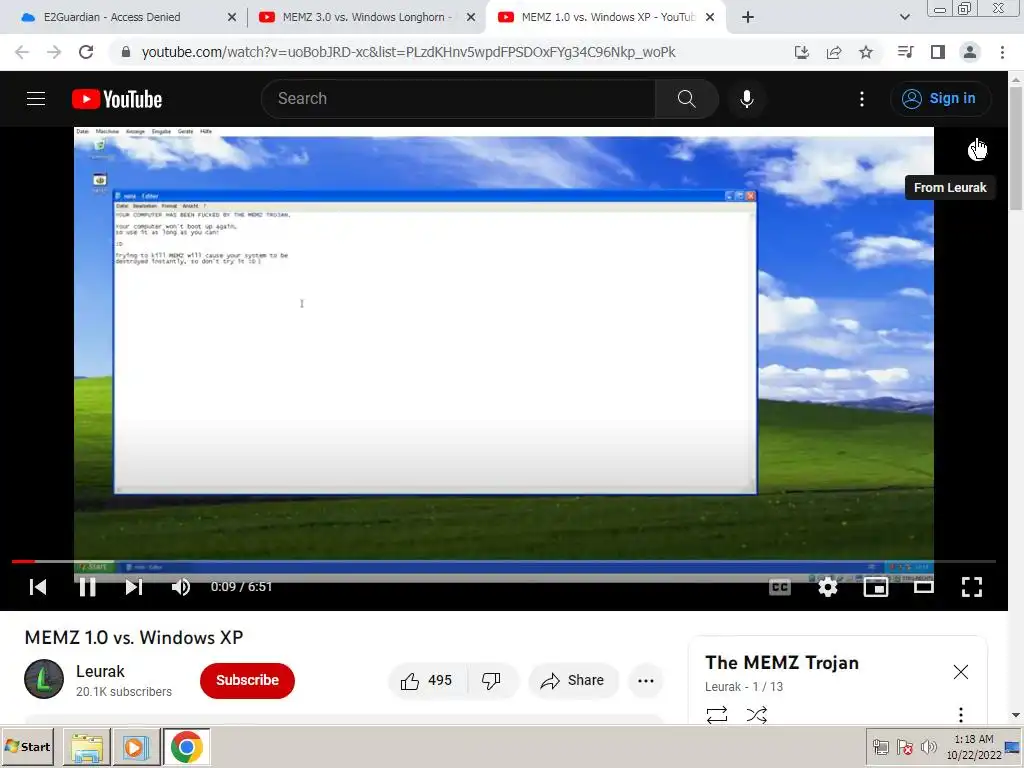Viewport: 1024px width, 768px height.
Task: Toggle shuffle playlist
Action: pyautogui.click(x=756, y=714)
